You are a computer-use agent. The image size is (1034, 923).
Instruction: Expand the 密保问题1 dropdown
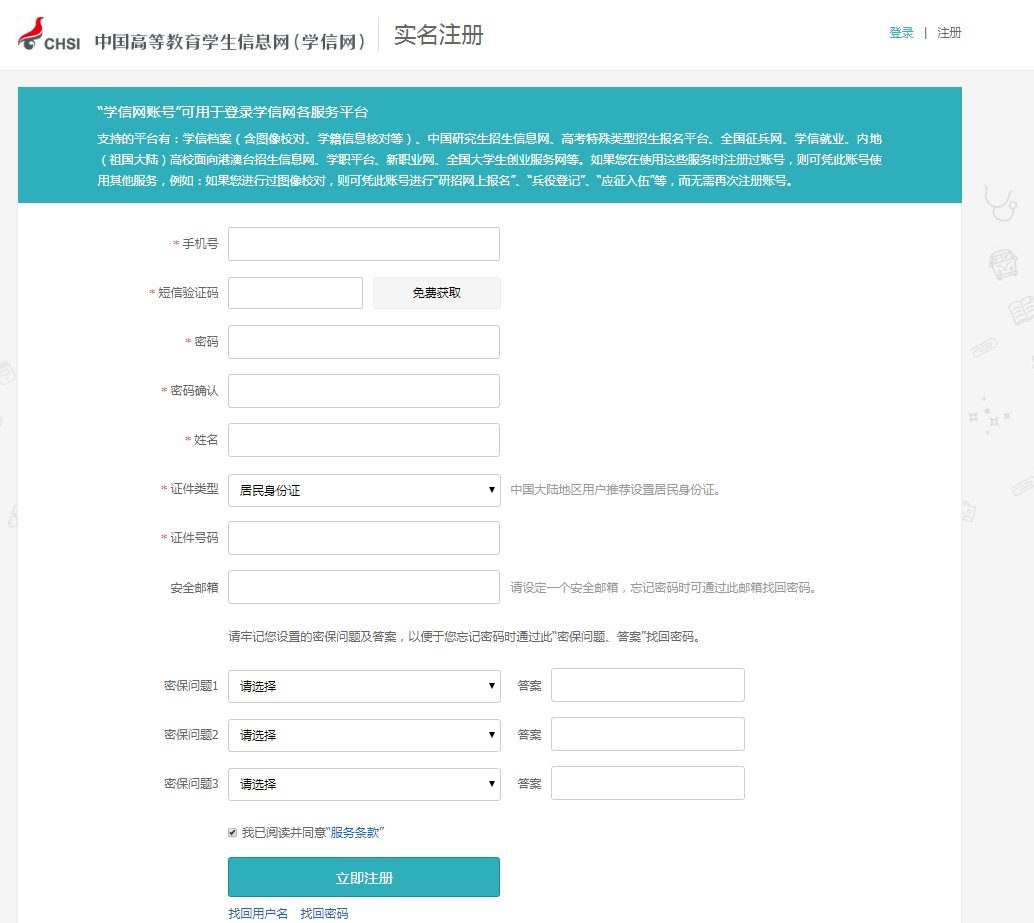point(364,686)
